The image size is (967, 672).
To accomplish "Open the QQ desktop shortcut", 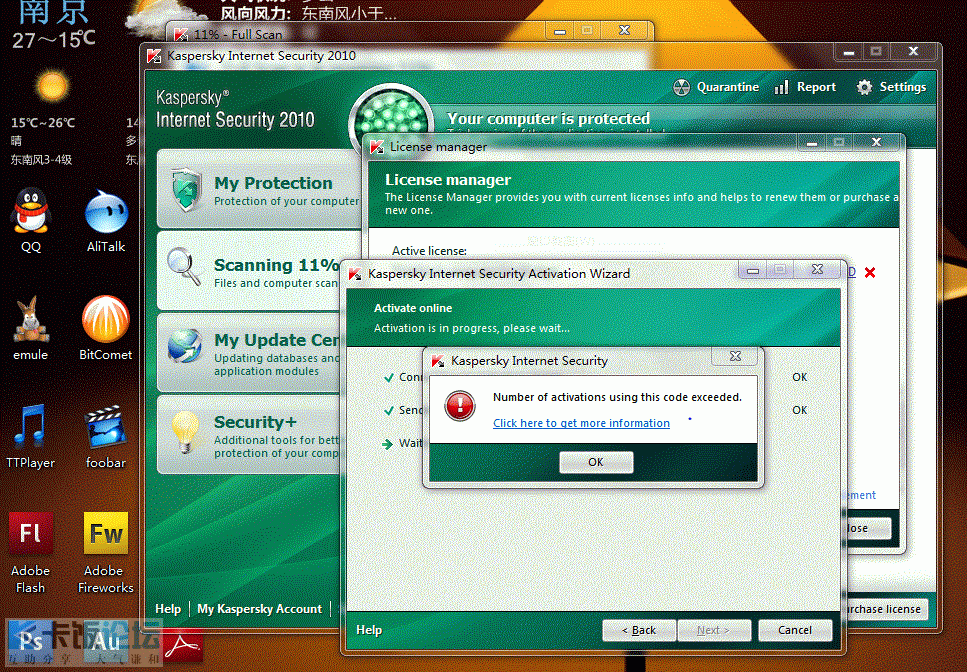I will point(31,220).
